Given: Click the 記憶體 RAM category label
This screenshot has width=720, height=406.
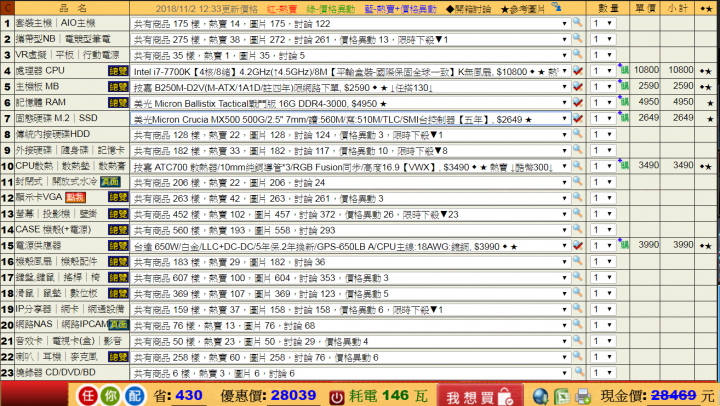Looking at the screenshot, I should 41,102.
